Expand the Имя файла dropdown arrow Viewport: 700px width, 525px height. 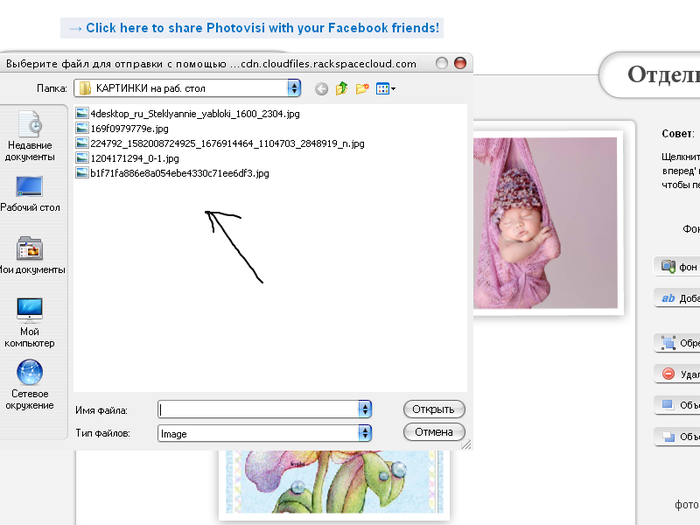365,409
